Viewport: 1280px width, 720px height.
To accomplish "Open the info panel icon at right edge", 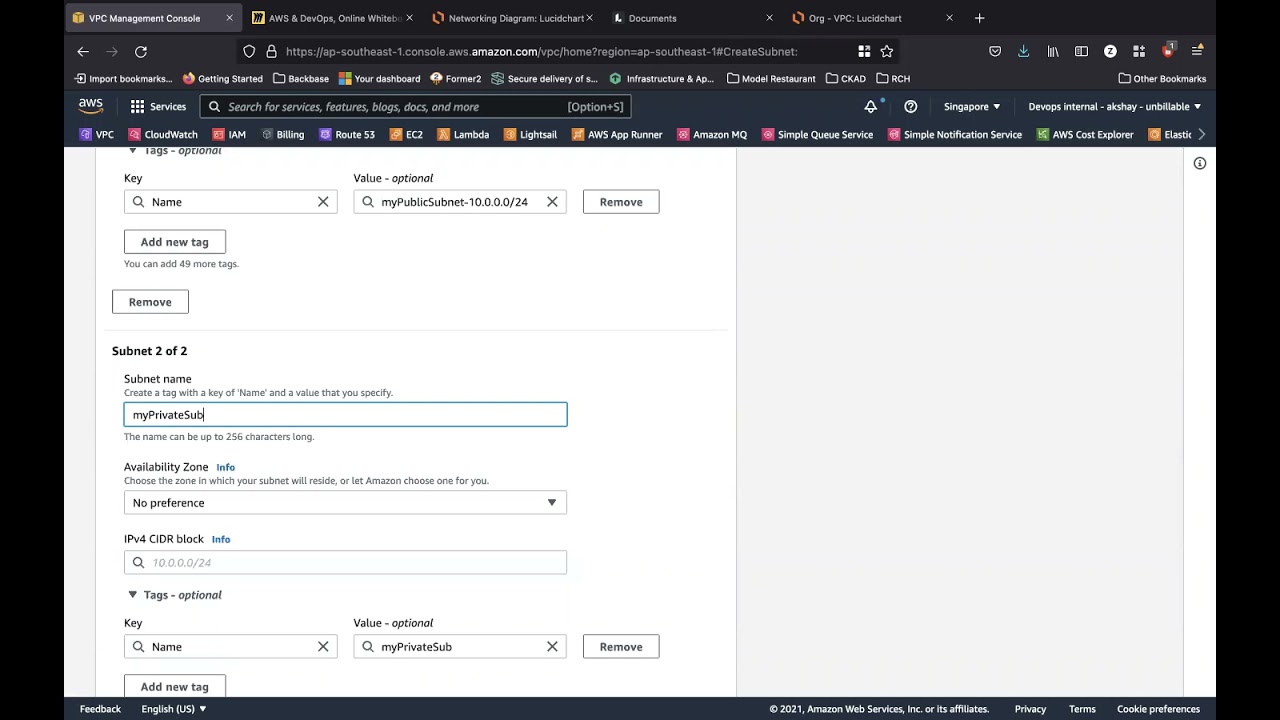I will tap(1200, 163).
